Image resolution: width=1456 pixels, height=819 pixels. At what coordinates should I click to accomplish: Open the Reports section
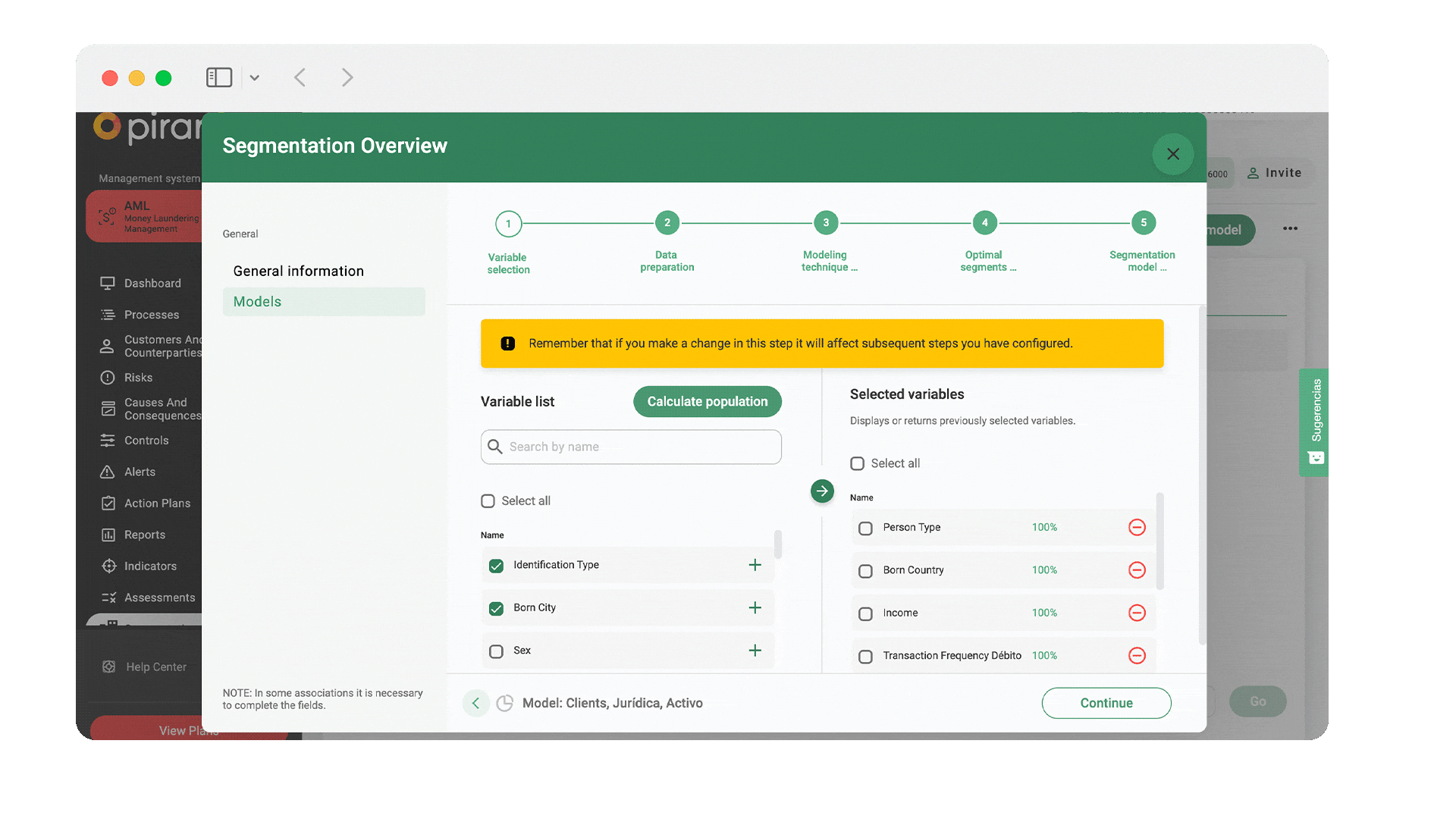145,535
